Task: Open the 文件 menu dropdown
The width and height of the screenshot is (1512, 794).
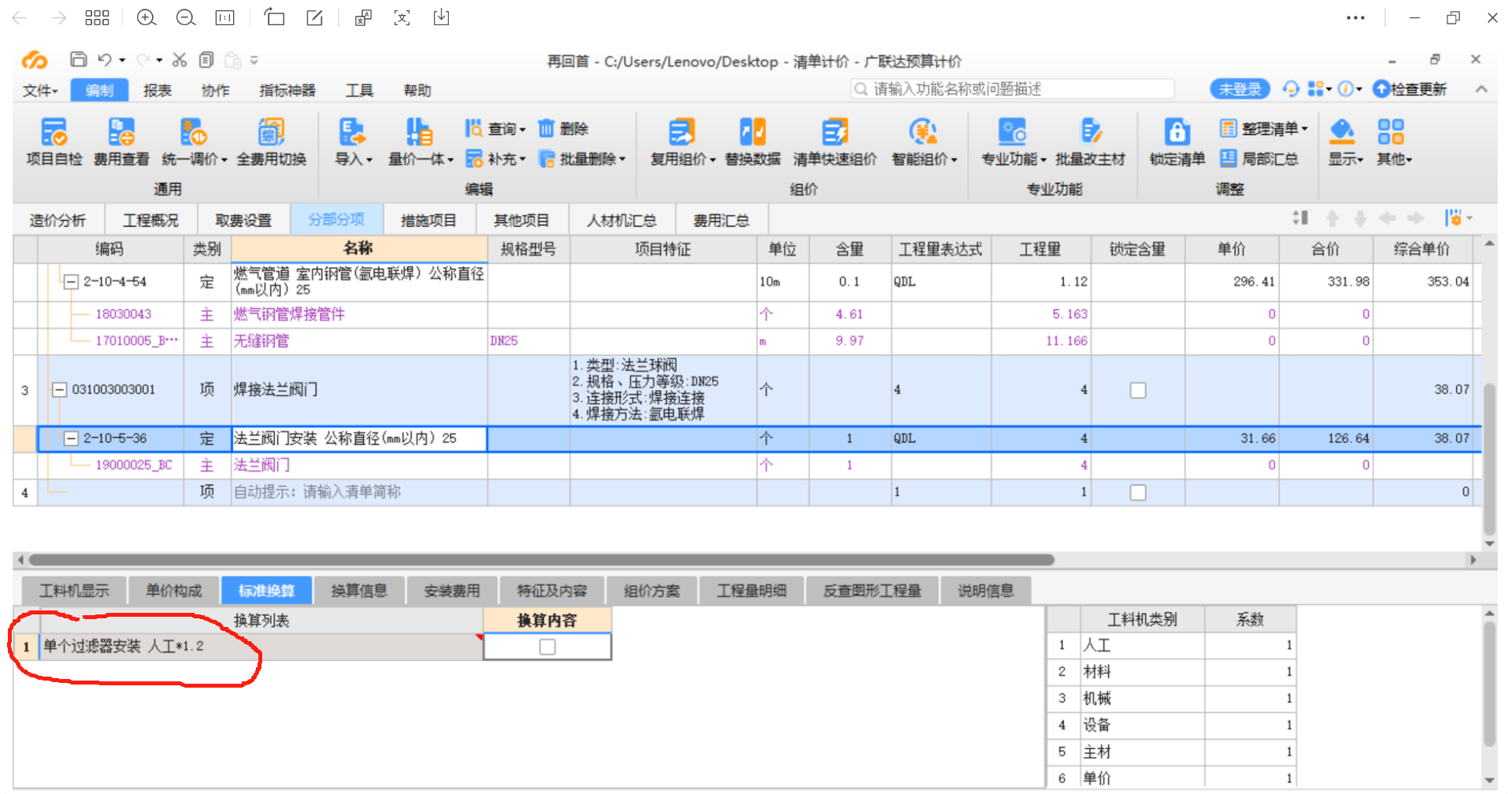Action: [x=40, y=91]
